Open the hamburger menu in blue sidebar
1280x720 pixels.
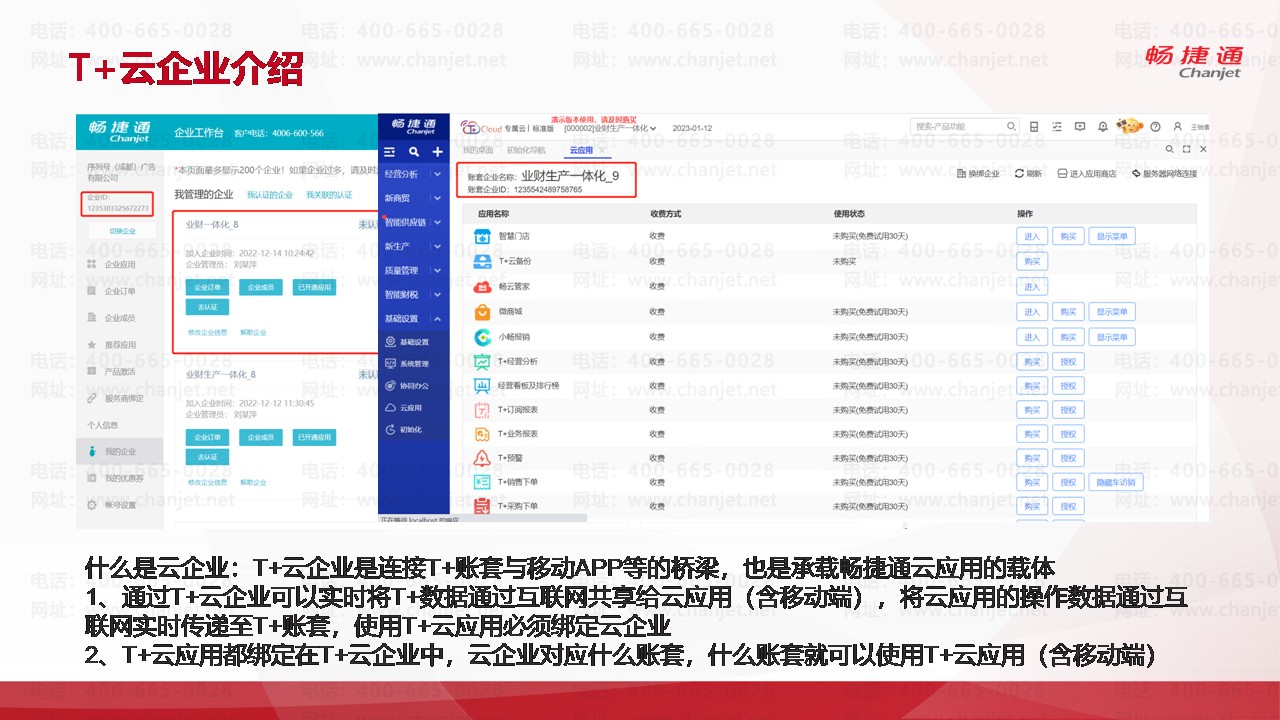(x=390, y=152)
